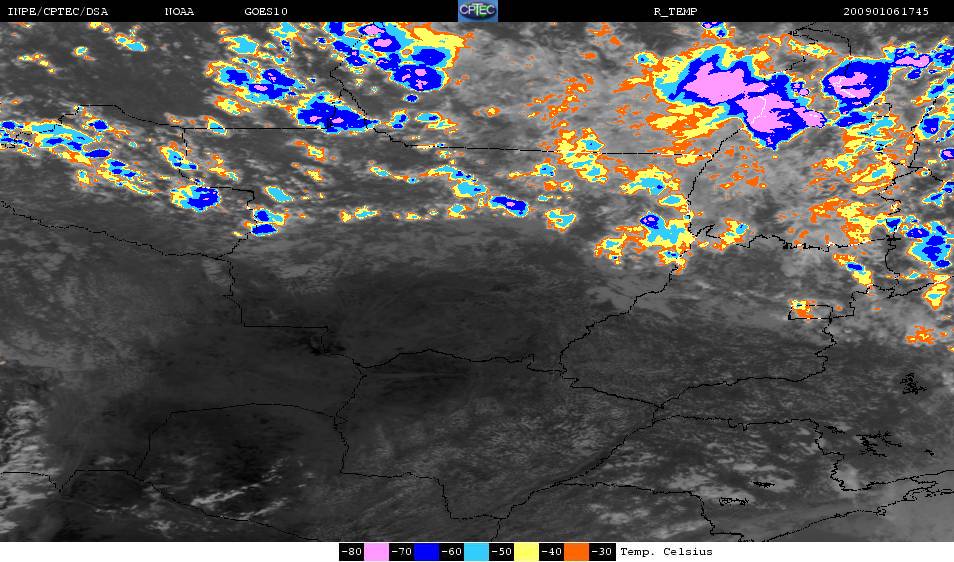Image resolution: width=954 pixels, height=562 pixels.
Task: Pick the yellow legend swatch
Action: coord(526,552)
